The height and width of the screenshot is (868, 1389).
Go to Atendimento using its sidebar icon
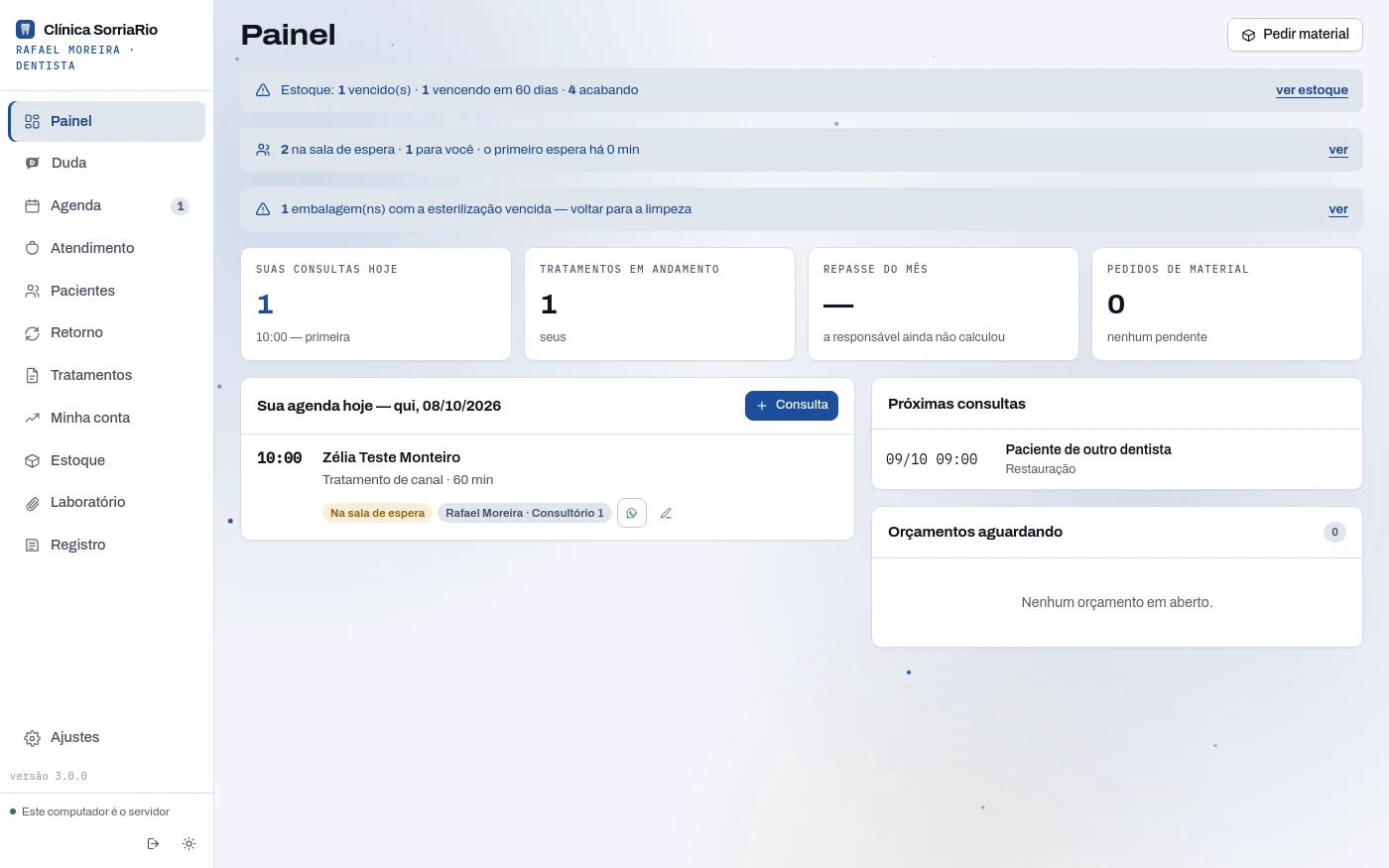pos(32,248)
